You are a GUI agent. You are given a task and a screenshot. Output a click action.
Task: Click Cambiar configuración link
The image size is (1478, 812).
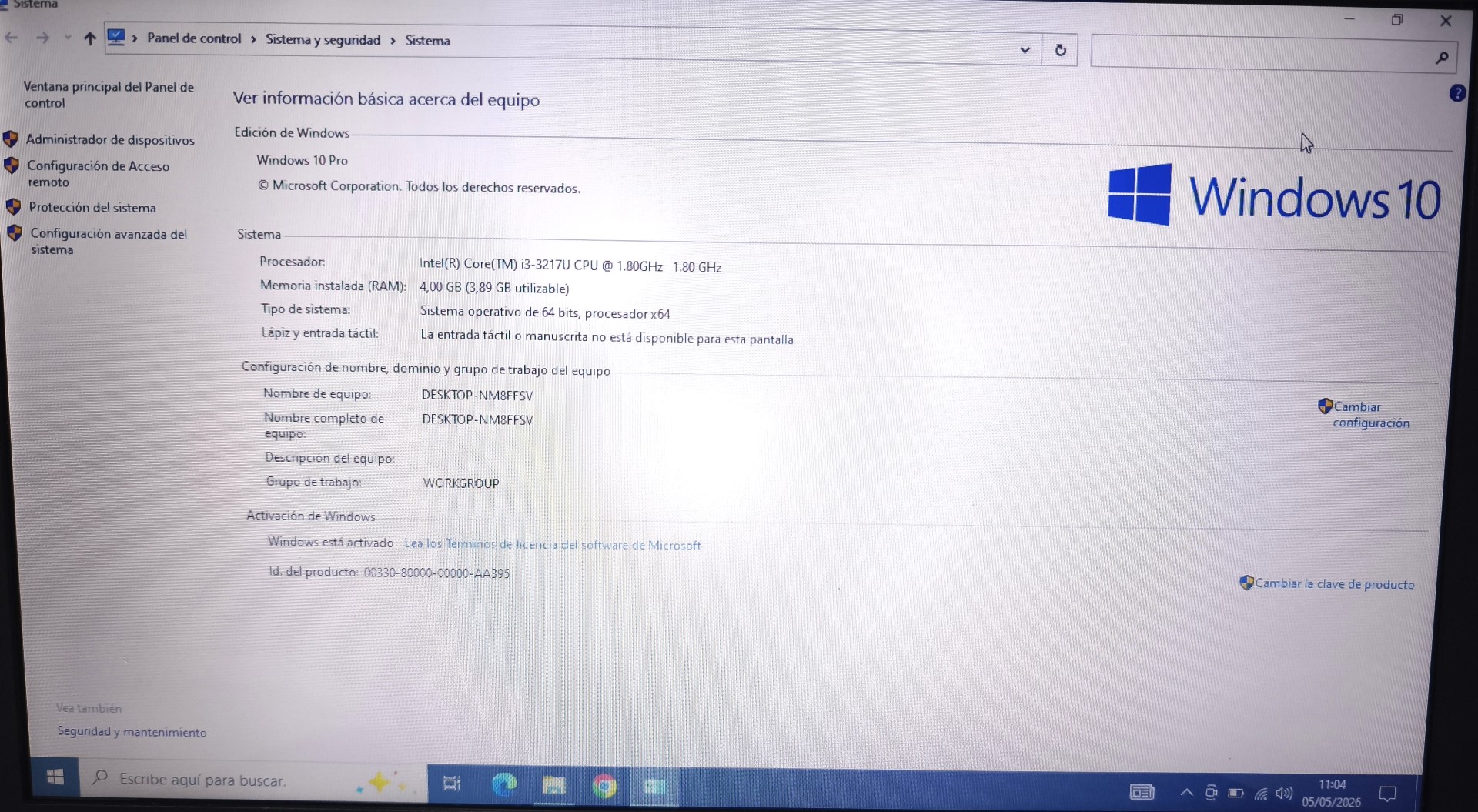(1371, 414)
